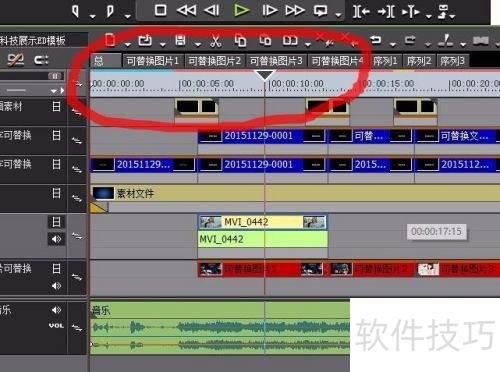500x372 pixels.
Task: Click the timeline playhead marker
Action: click(x=264, y=75)
